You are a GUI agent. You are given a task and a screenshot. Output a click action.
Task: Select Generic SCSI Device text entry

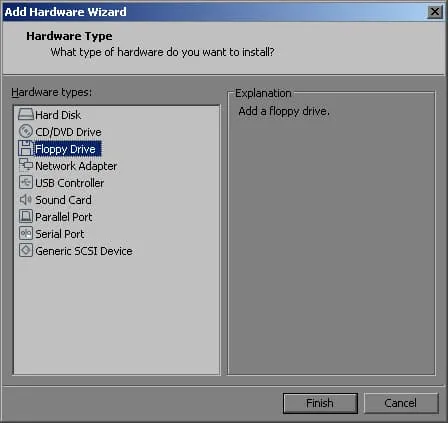point(84,251)
